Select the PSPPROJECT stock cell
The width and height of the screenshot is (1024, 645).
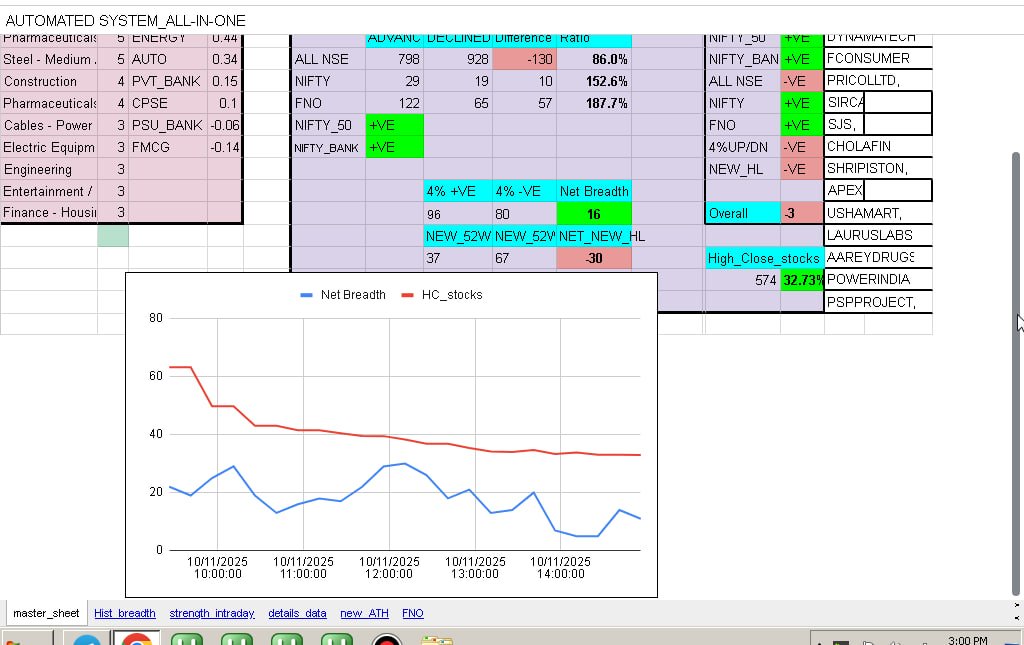(878, 302)
